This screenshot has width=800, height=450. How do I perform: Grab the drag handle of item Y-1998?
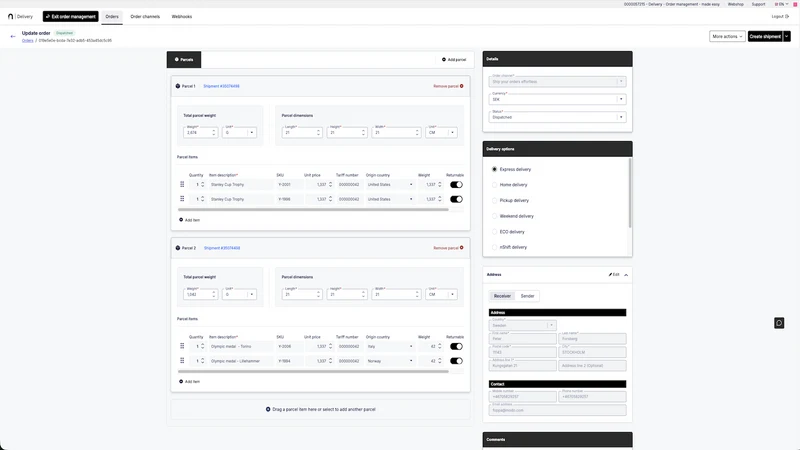point(182,199)
